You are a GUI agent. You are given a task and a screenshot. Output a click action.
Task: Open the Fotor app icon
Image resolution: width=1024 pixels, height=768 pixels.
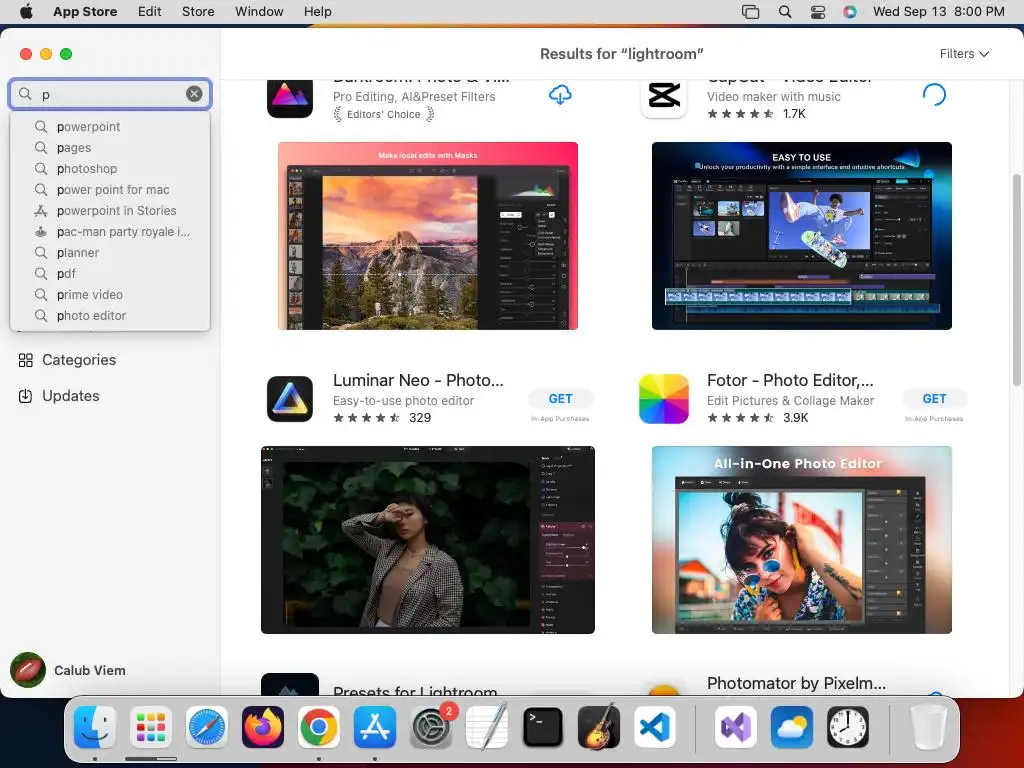pyautogui.click(x=664, y=399)
